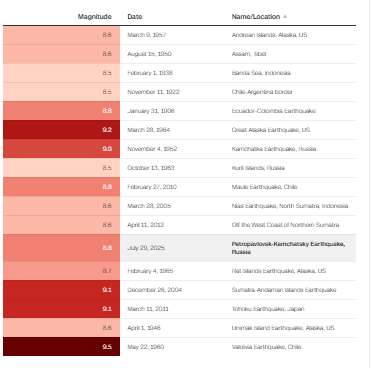Sort by Name/Location column header

tap(256, 17)
